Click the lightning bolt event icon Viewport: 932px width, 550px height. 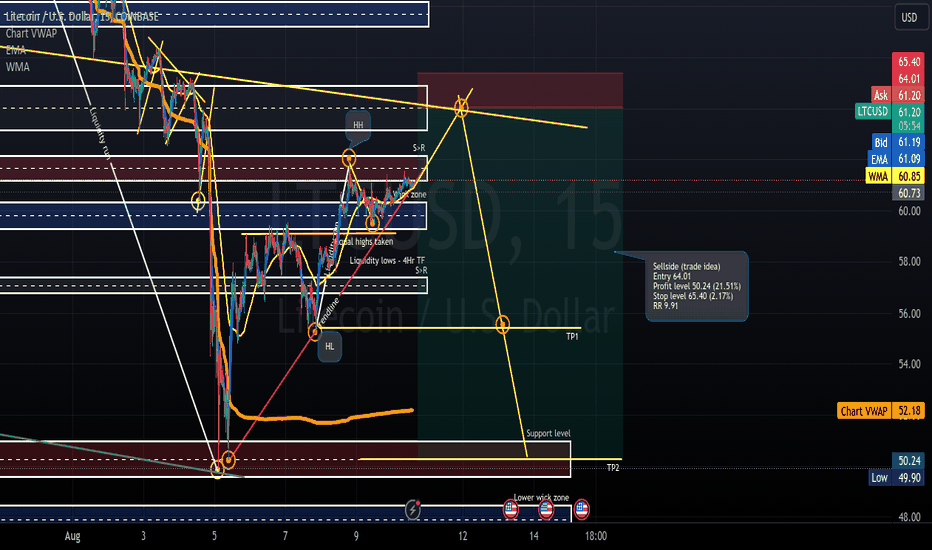click(x=413, y=509)
